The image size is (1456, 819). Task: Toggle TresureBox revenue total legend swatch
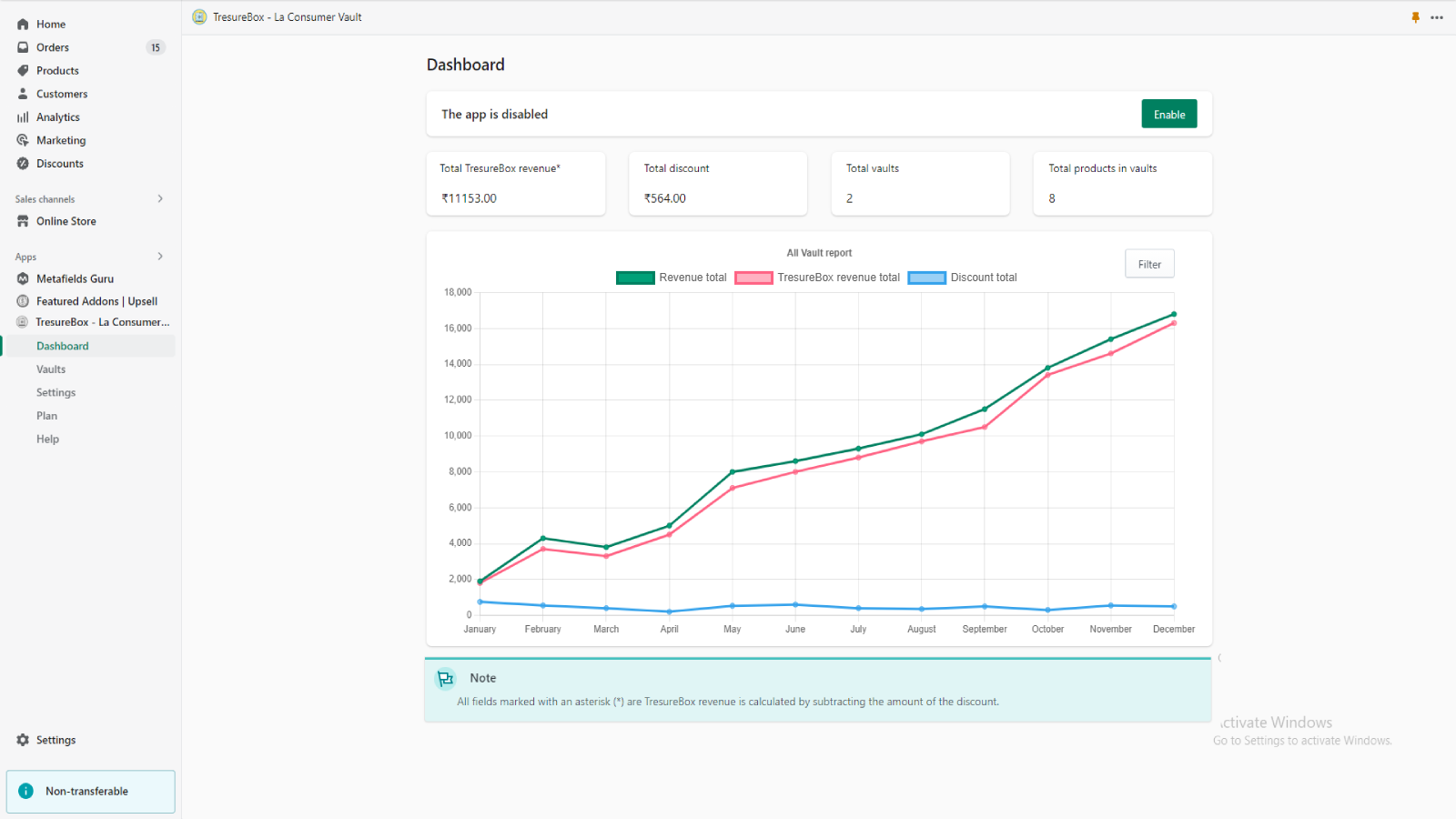pos(753,278)
